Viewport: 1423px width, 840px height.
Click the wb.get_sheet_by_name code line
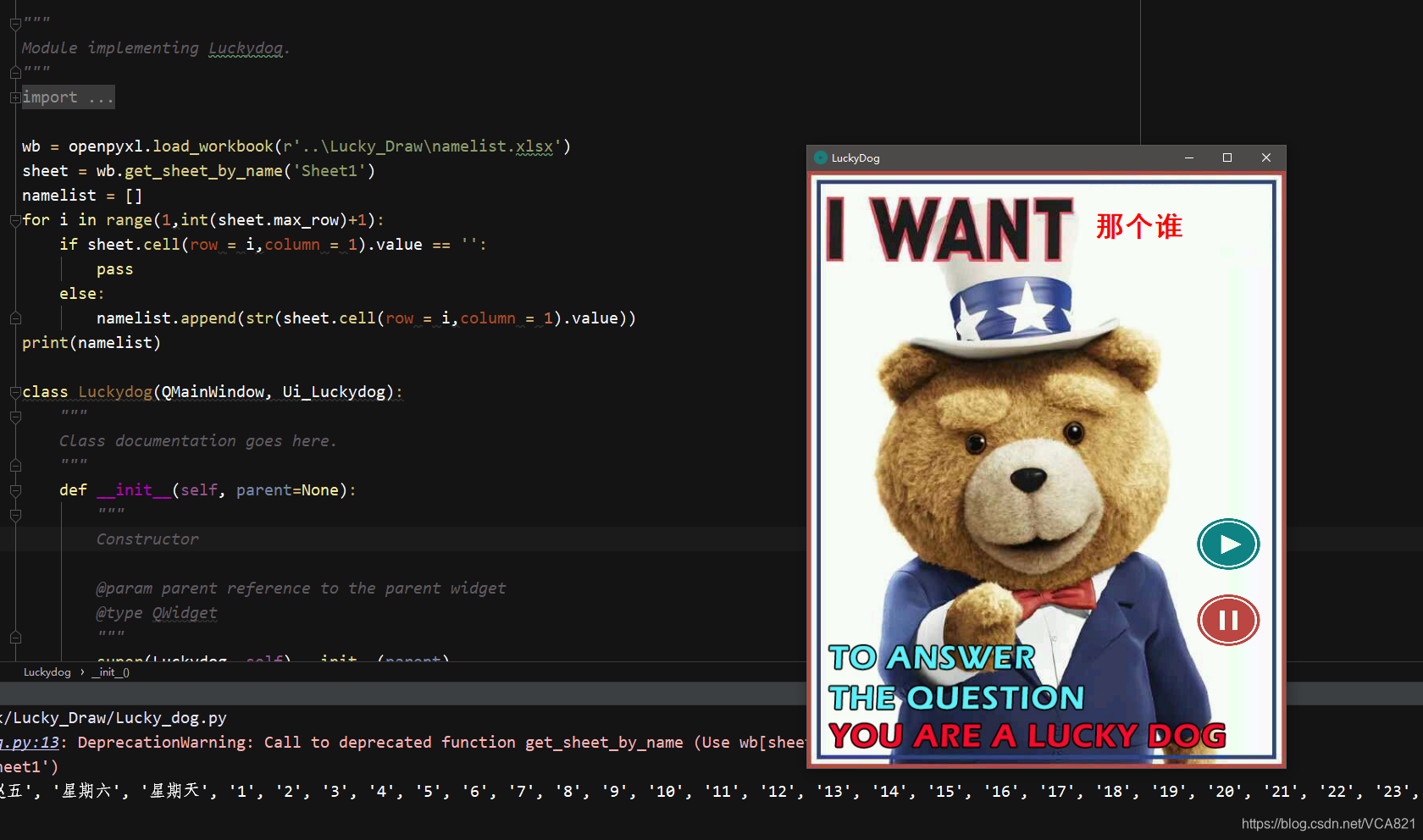pos(198,171)
